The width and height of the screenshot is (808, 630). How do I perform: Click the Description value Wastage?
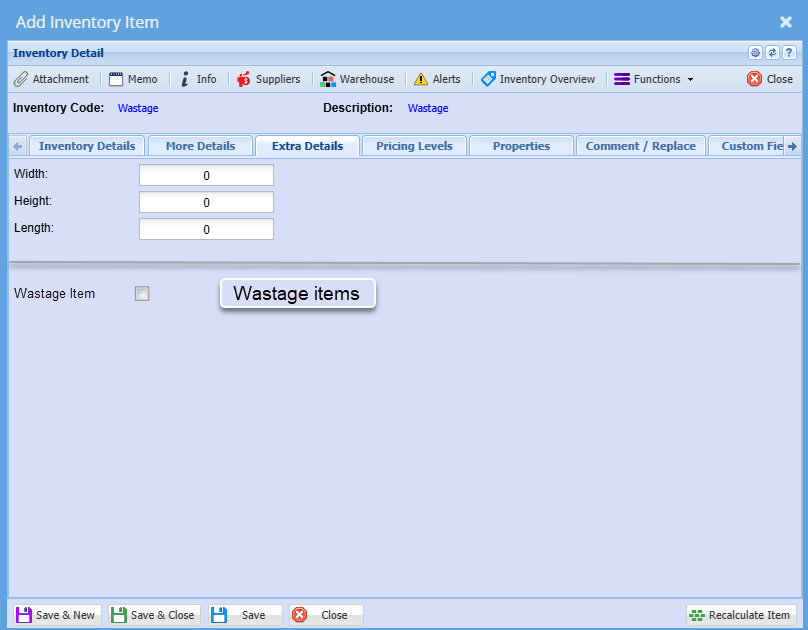(428, 108)
